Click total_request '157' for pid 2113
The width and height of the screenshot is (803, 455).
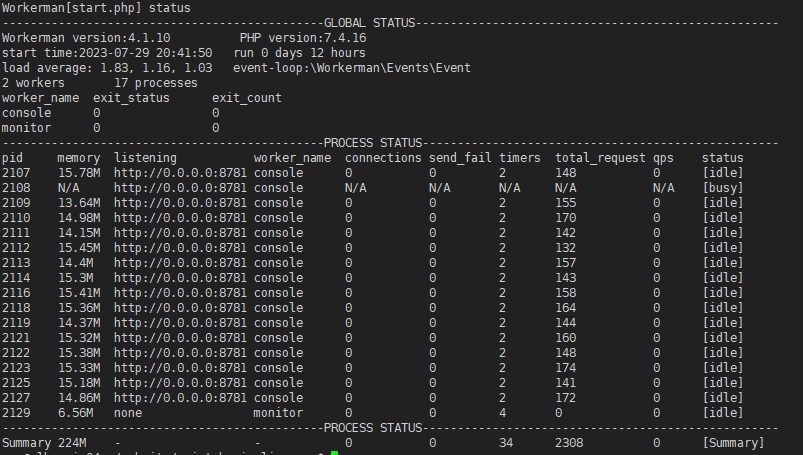(x=566, y=263)
